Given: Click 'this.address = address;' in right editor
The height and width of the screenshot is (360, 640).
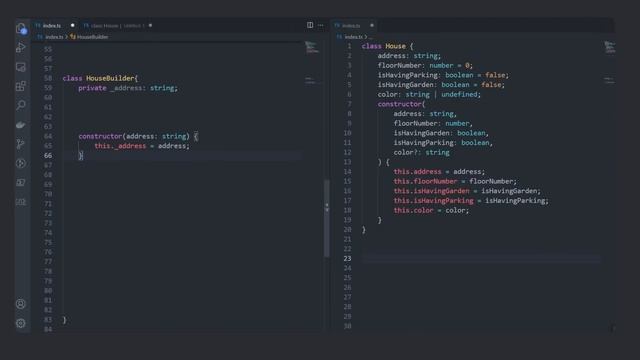Looking at the screenshot, I should pyautogui.click(x=439, y=171).
